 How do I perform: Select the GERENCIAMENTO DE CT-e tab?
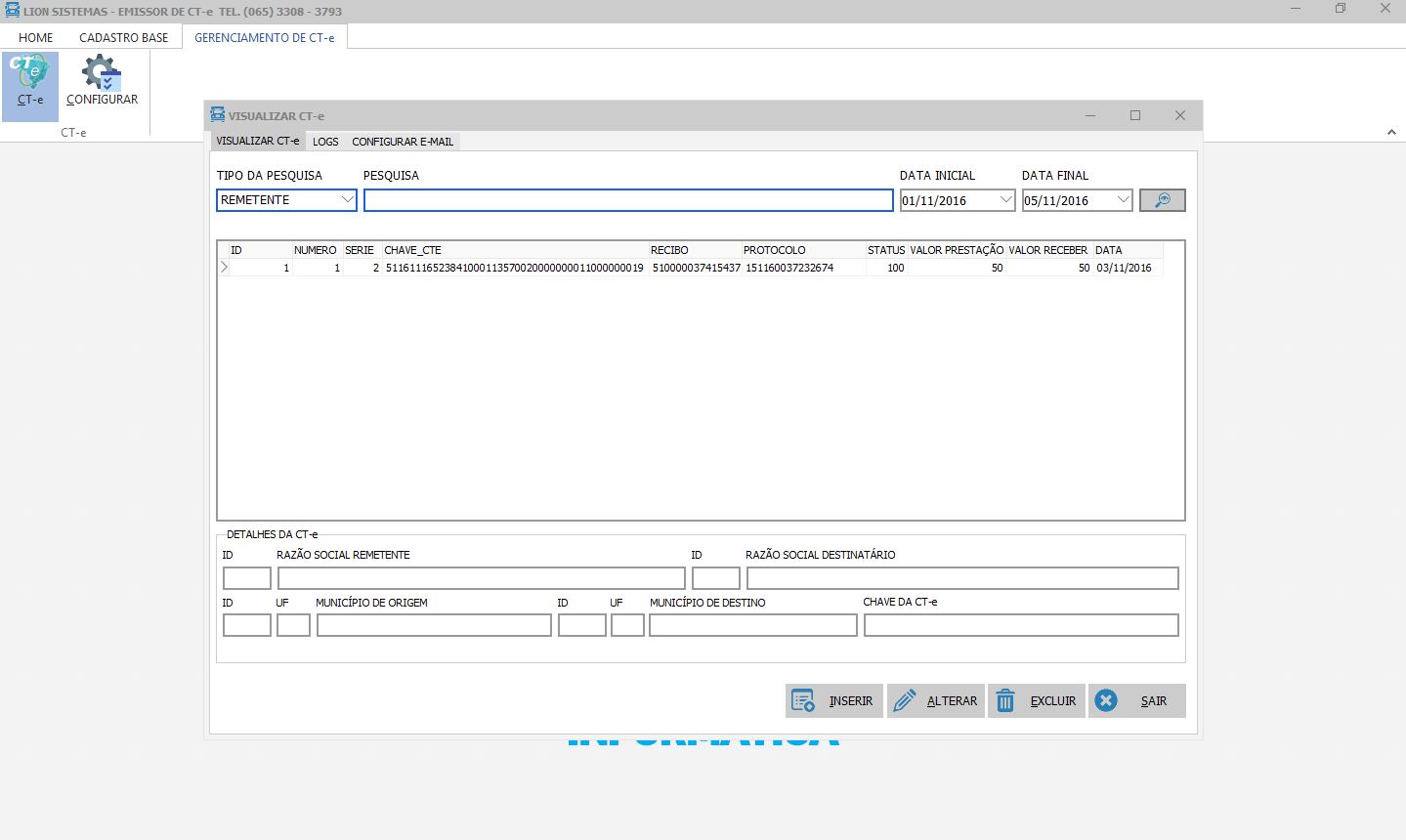click(x=264, y=37)
